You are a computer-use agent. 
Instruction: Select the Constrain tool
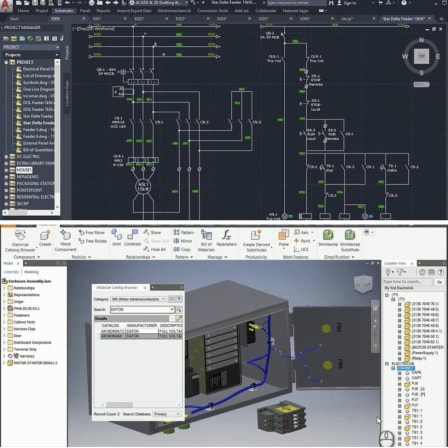click(133, 237)
